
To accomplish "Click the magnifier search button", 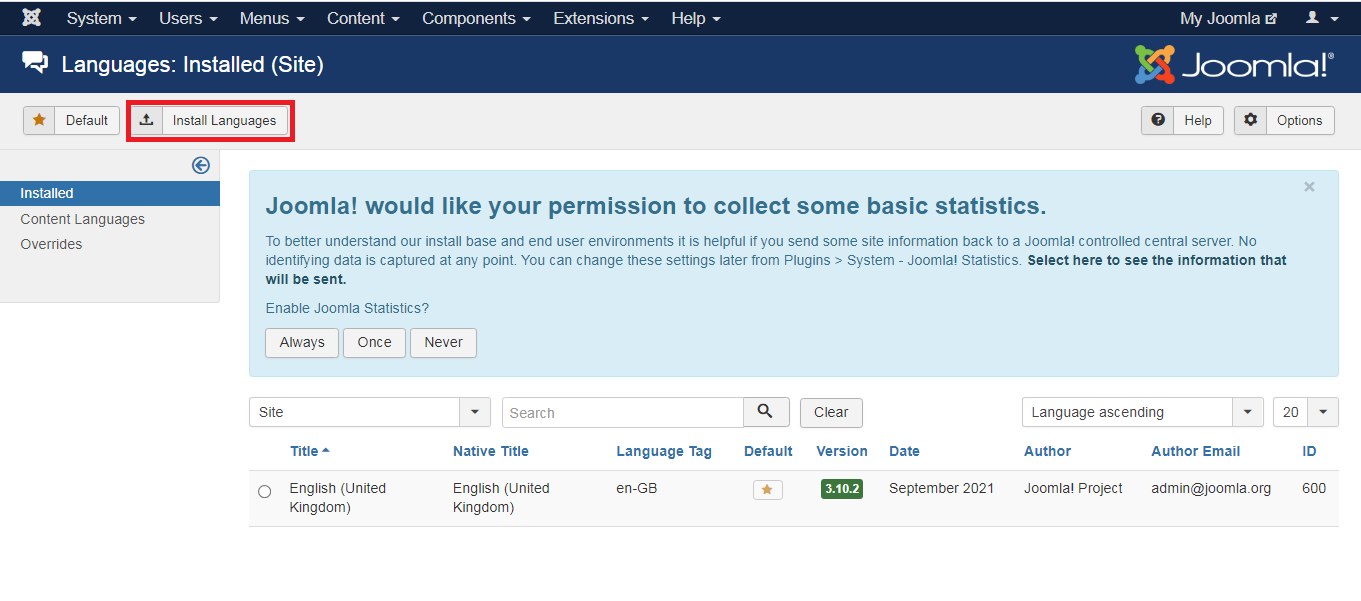I will pos(766,412).
